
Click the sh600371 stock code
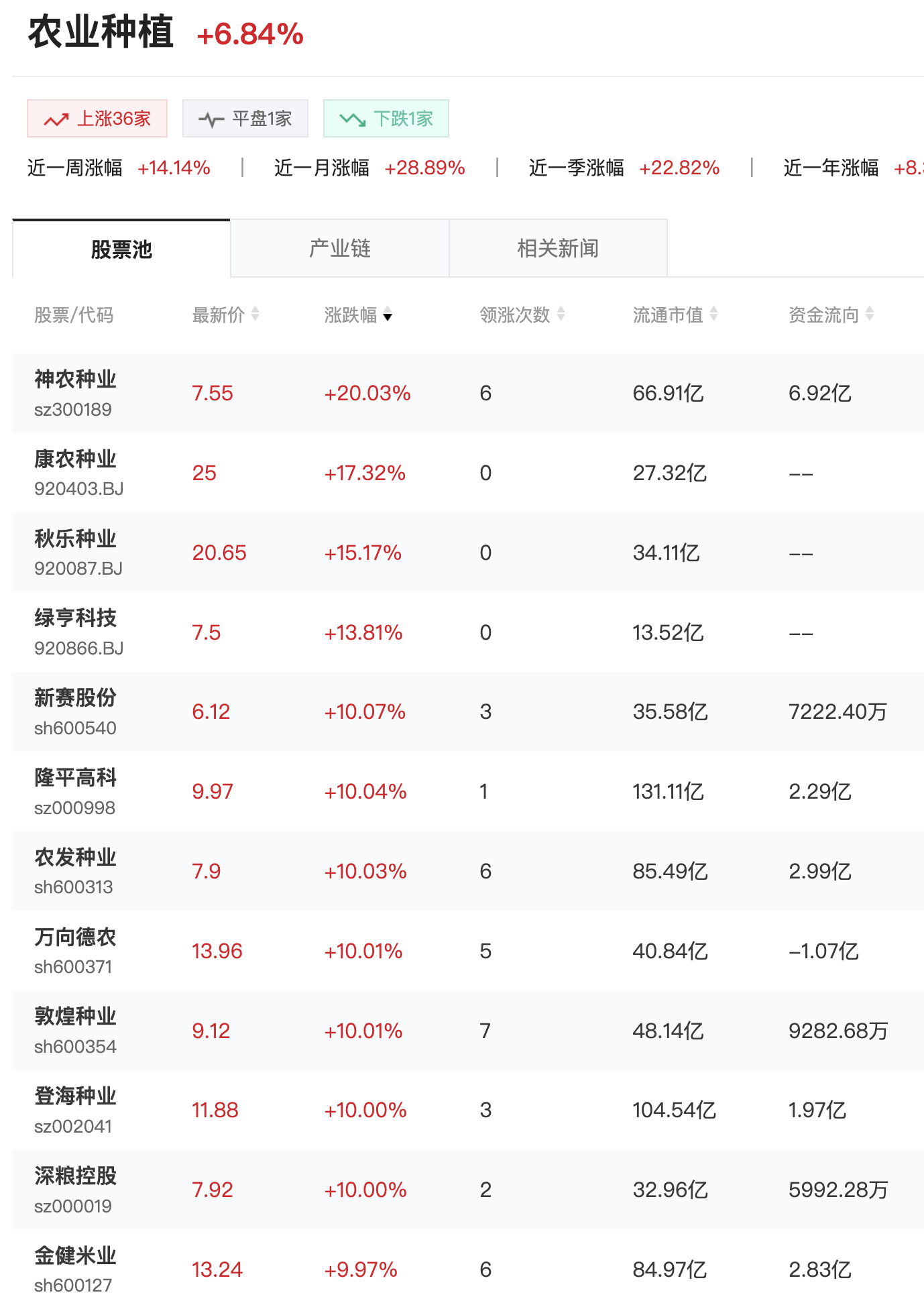coord(73,967)
